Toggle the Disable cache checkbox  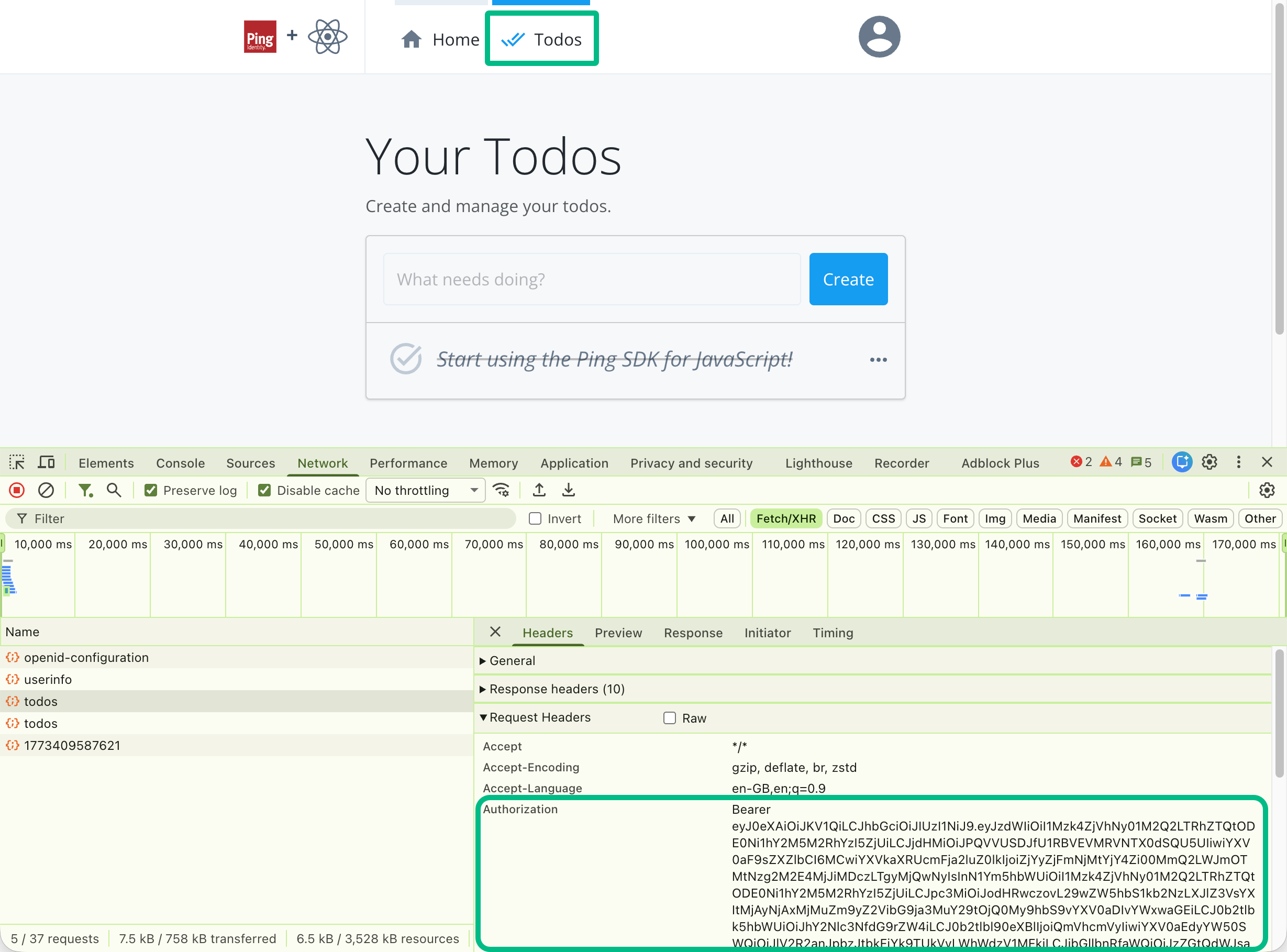point(264,491)
